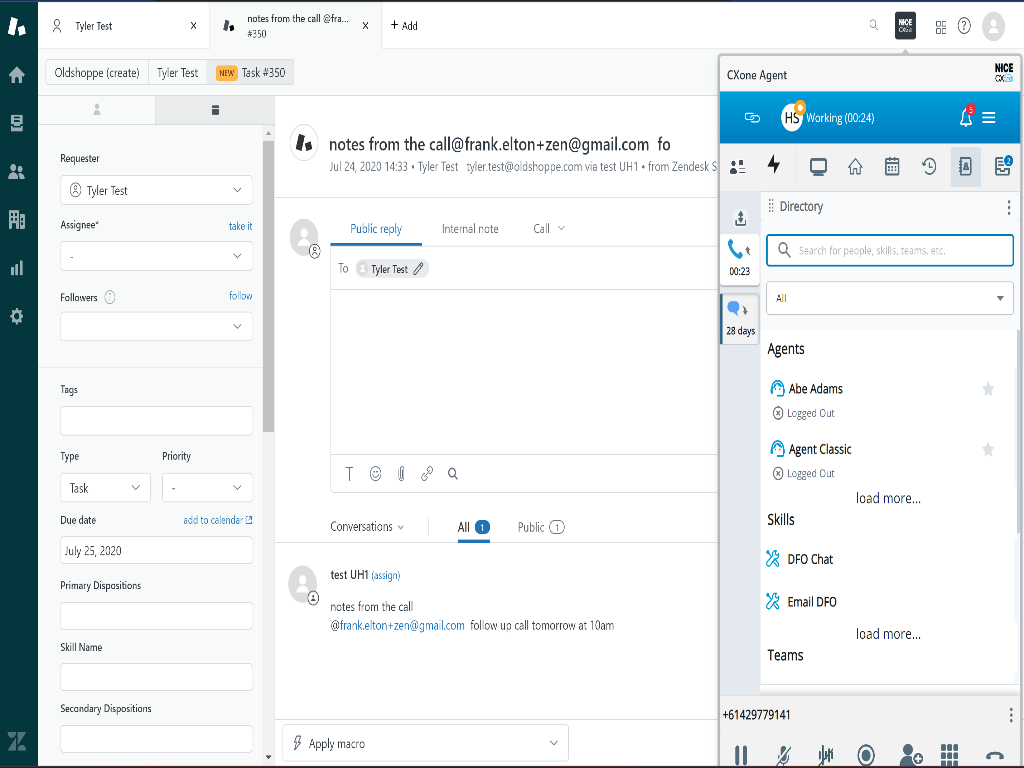This screenshot has height=768, width=1024.
Task: Favorite Abe Adams with the star
Action: (988, 389)
